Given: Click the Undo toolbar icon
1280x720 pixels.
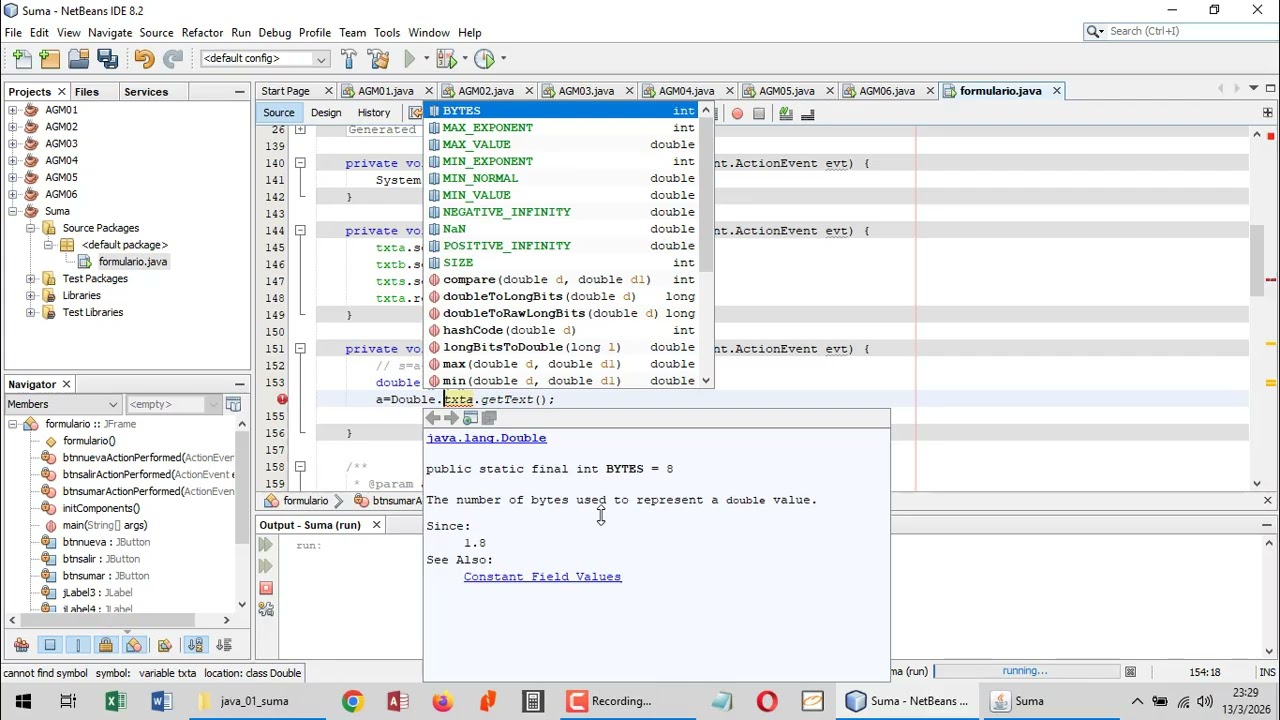Looking at the screenshot, I should [x=143, y=59].
